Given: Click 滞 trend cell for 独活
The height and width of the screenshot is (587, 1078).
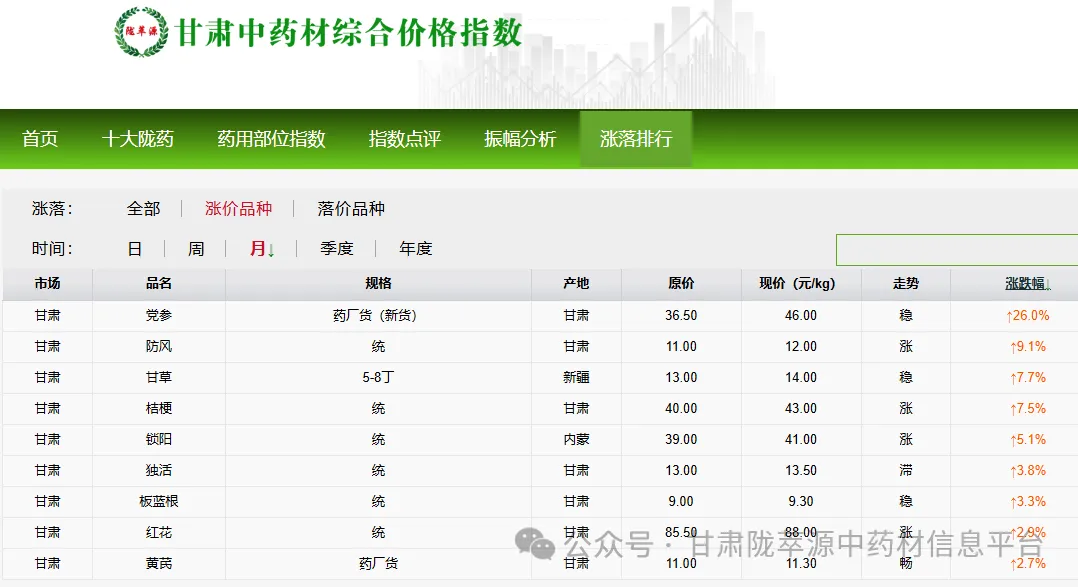Looking at the screenshot, I should 906,470.
